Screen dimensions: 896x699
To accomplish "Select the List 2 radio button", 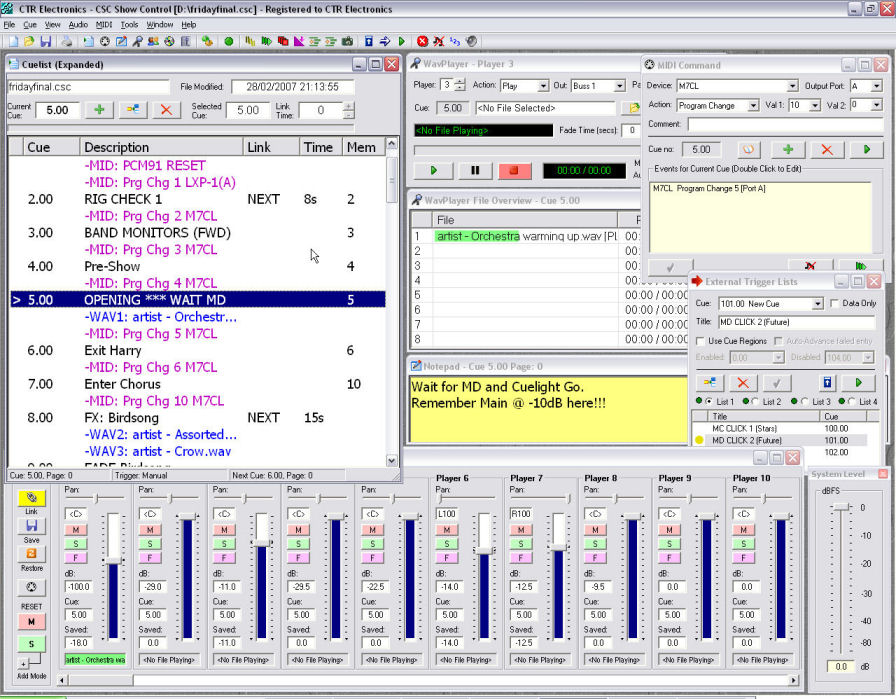I will 755,401.
